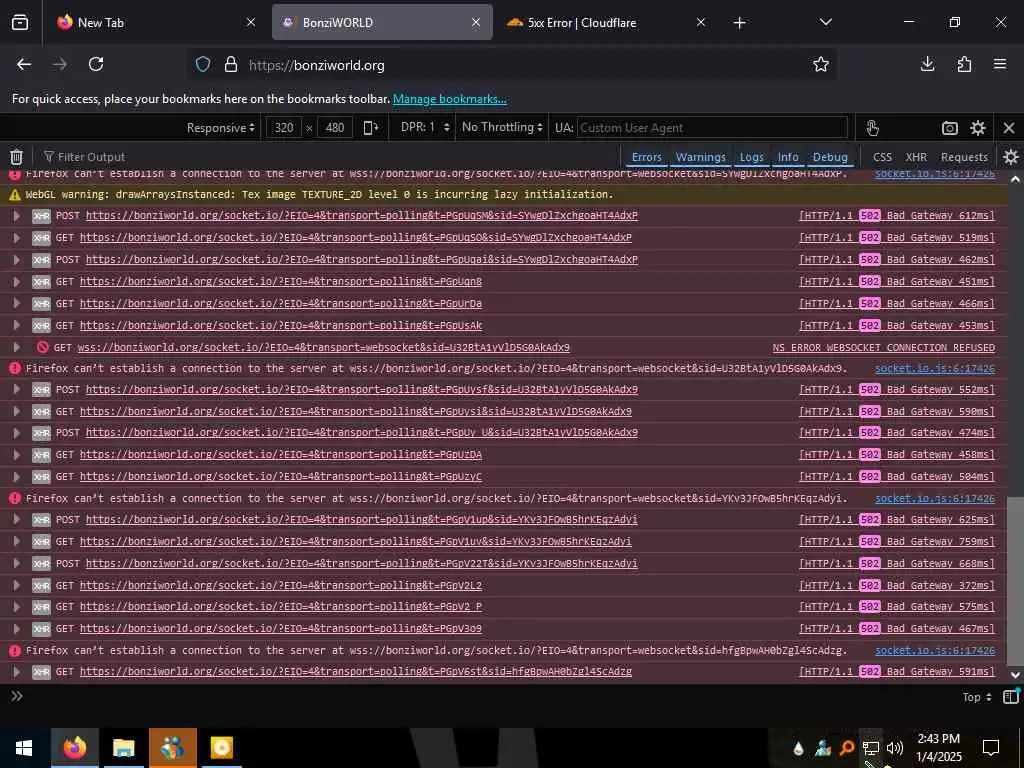The image size is (1024, 768).
Task: Toggle the CSS filter
Action: coord(882,157)
